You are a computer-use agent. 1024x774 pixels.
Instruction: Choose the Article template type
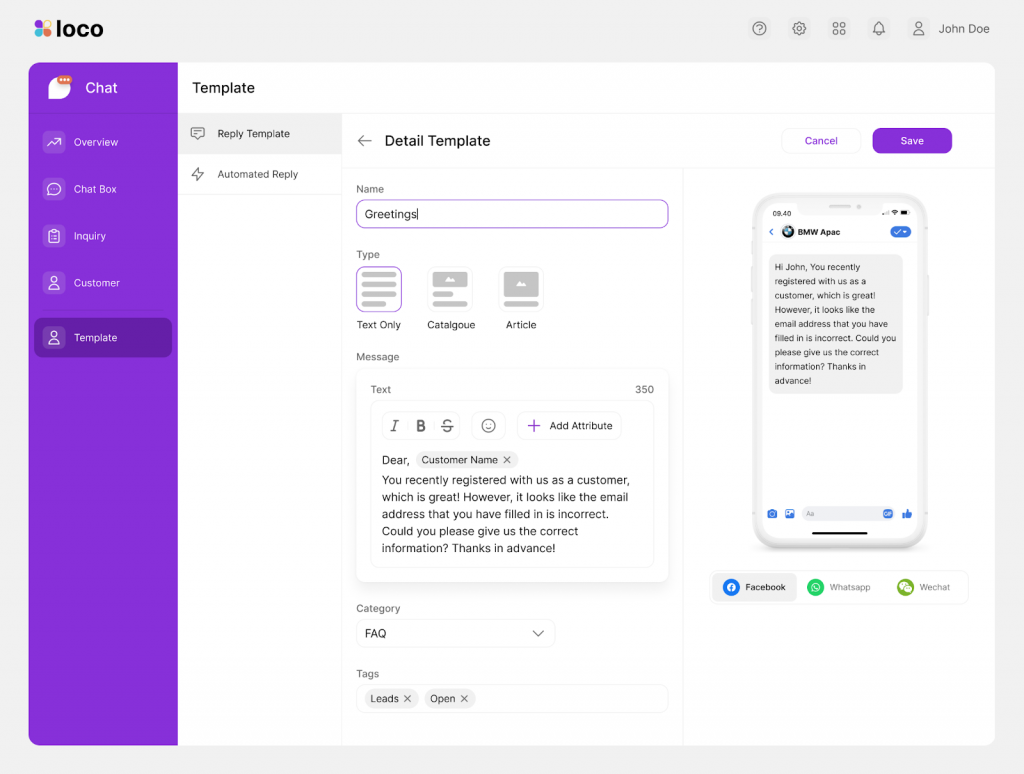[x=521, y=289]
